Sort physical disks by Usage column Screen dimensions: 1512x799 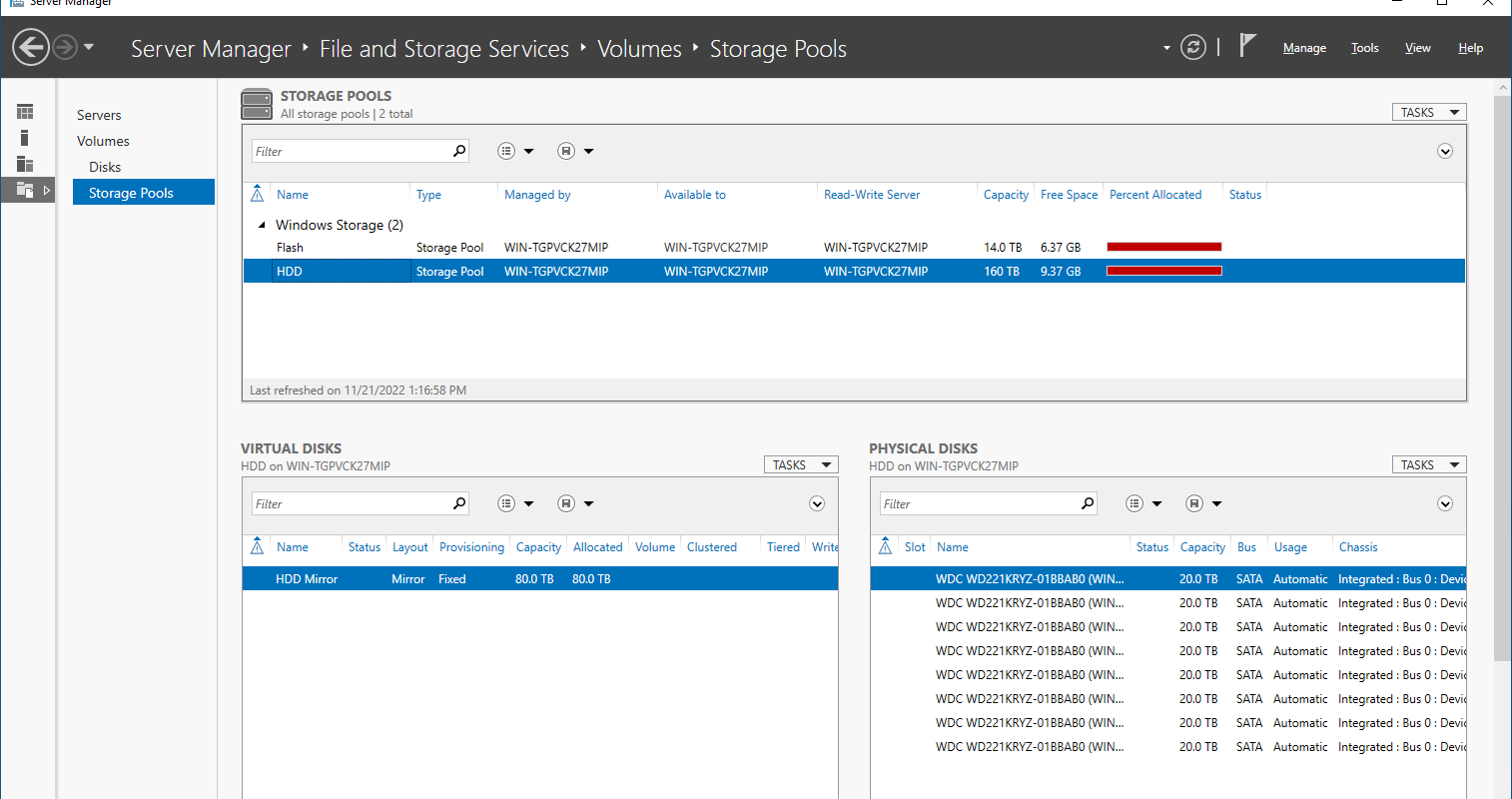[1290, 547]
